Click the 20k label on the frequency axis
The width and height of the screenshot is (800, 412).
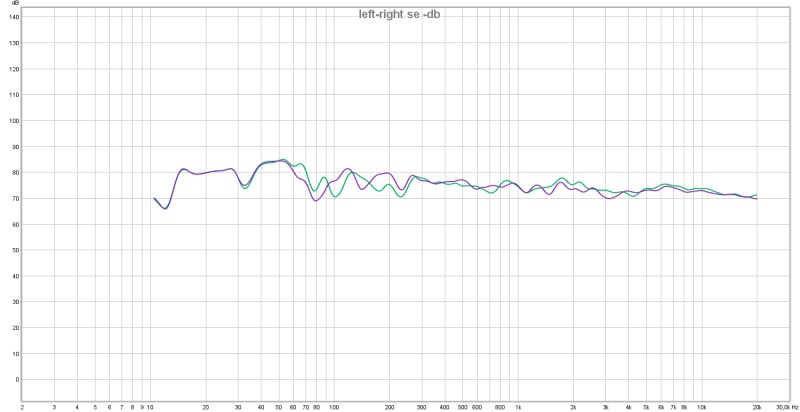(757, 408)
